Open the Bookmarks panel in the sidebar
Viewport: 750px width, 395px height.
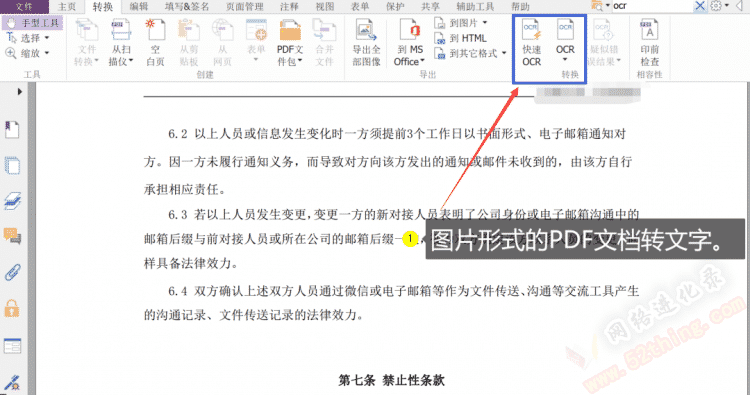click(x=12, y=130)
